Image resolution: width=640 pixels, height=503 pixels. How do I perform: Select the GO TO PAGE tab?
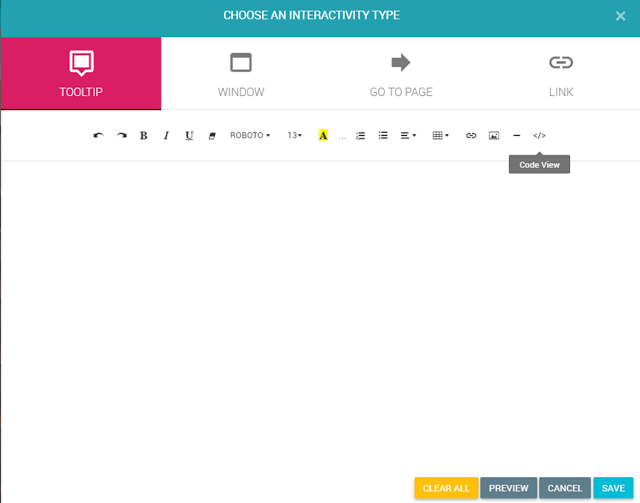point(401,74)
